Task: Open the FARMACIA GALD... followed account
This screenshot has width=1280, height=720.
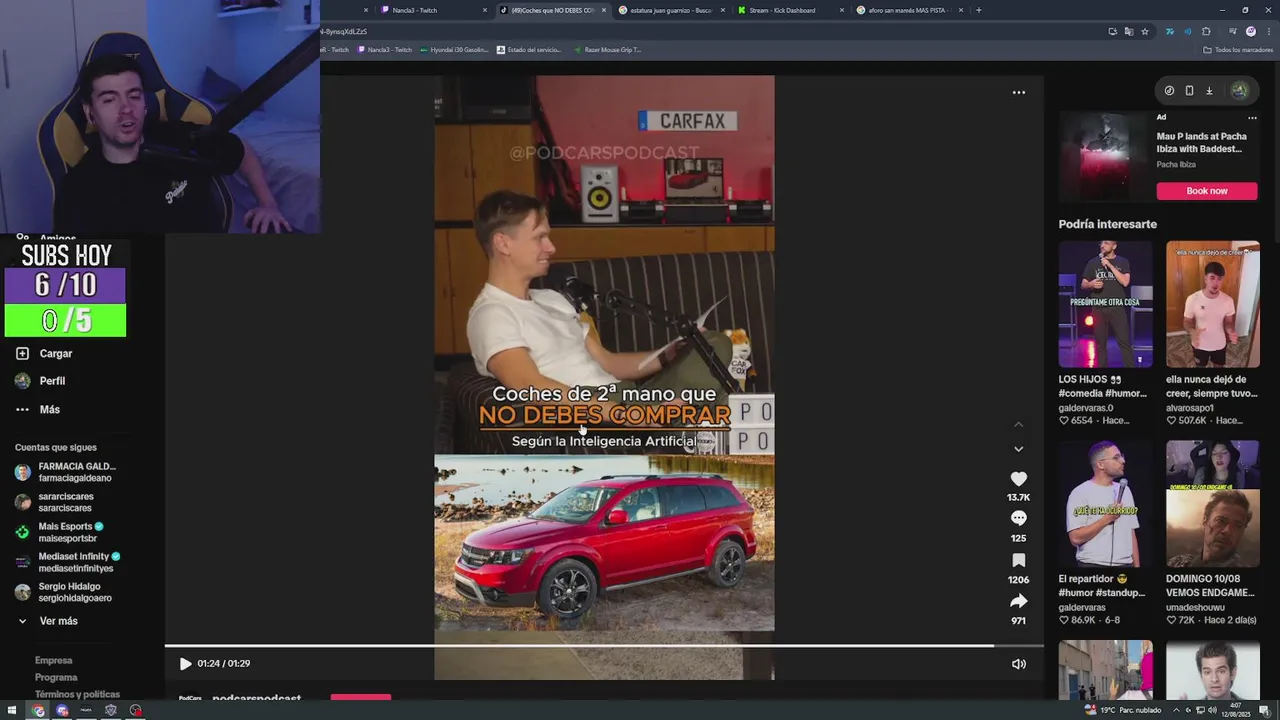Action: [x=66, y=472]
